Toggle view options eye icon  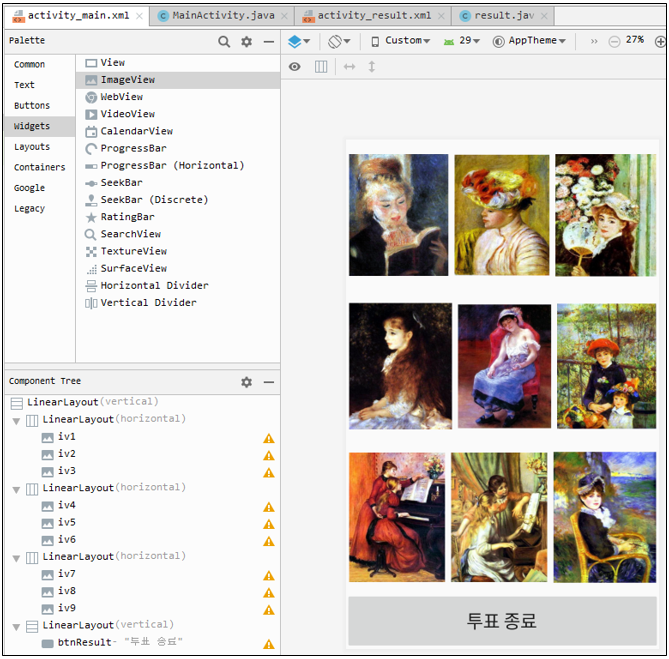[294, 67]
